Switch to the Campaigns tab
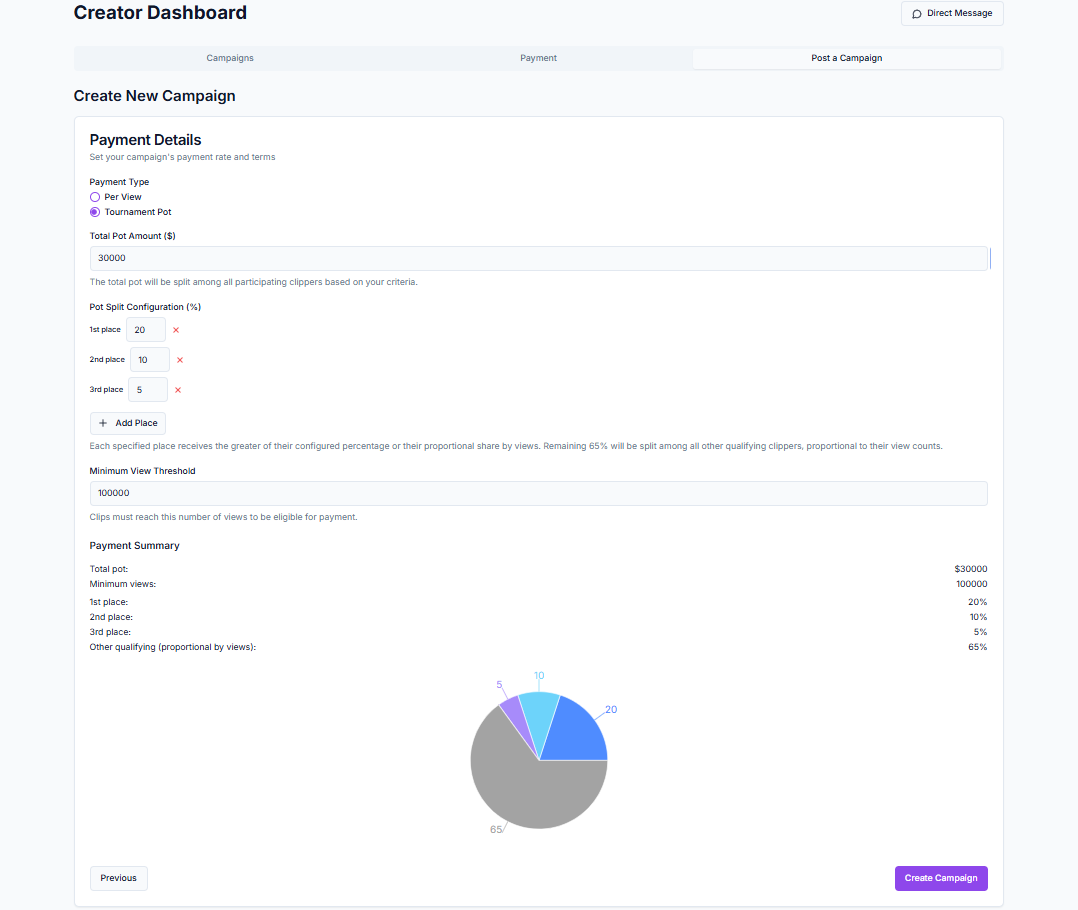Image resolution: width=1078 pixels, height=910 pixels. pyautogui.click(x=230, y=58)
